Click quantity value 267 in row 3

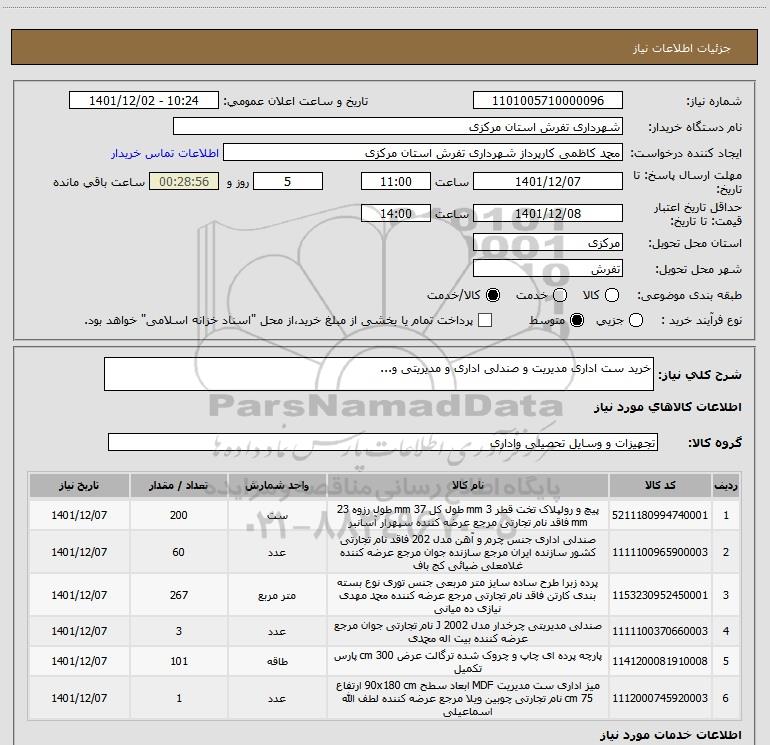tap(179, 595)
